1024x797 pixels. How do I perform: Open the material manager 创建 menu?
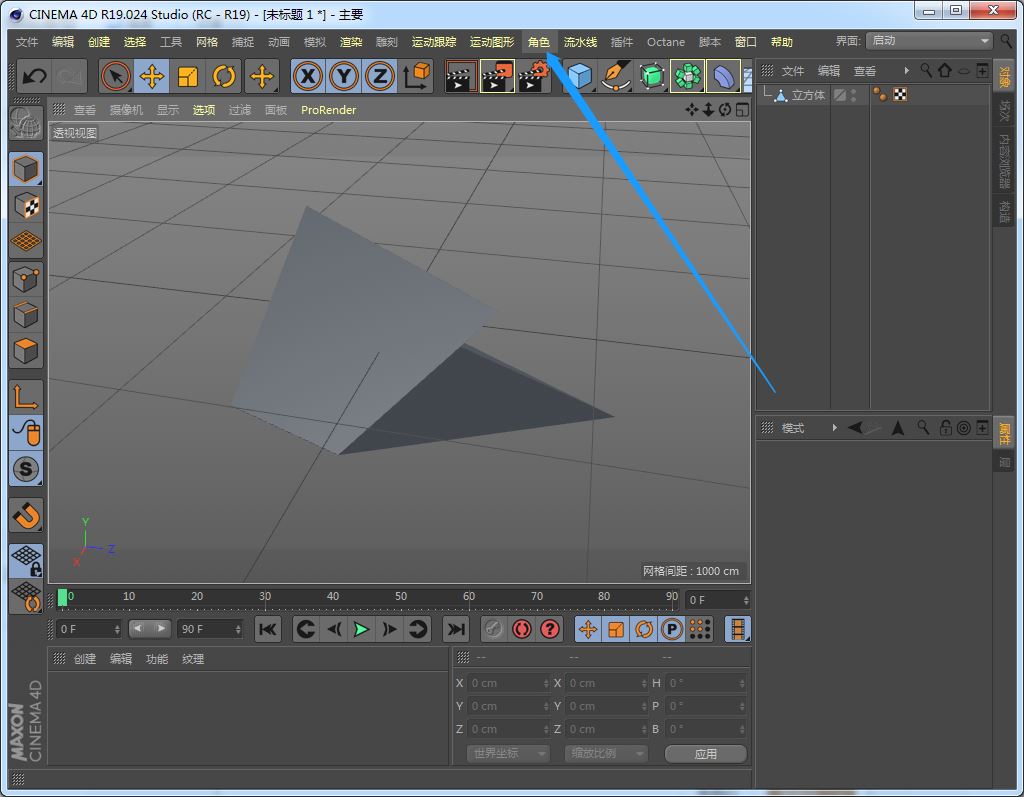(x=85, y=659)
